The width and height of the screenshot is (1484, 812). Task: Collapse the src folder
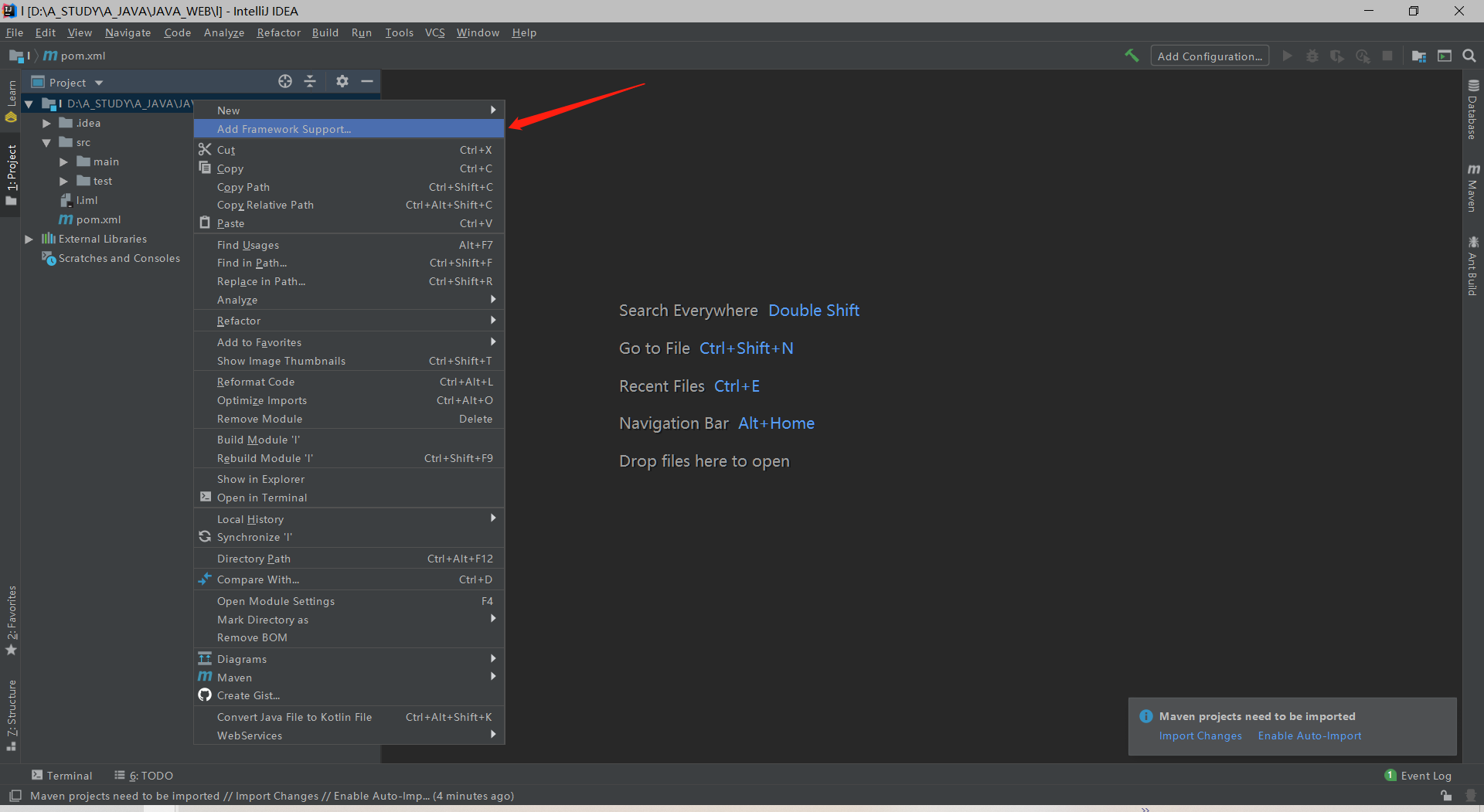pos(46,142)
